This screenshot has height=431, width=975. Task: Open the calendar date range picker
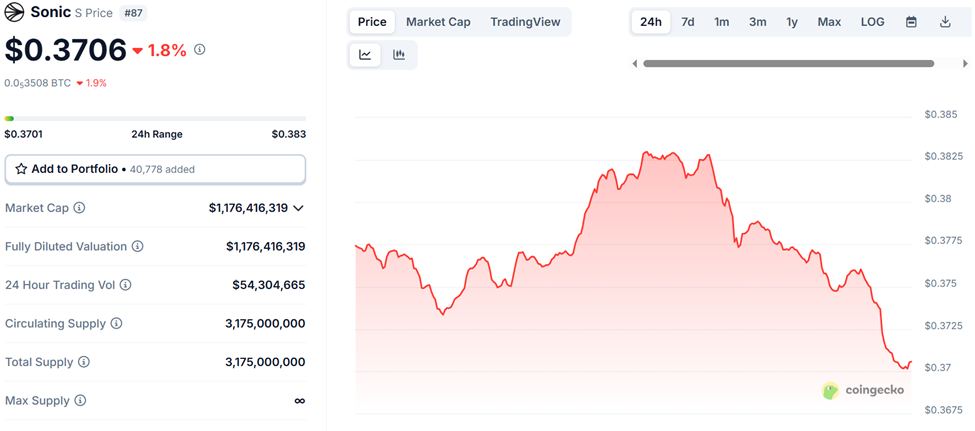click(911, 22)
